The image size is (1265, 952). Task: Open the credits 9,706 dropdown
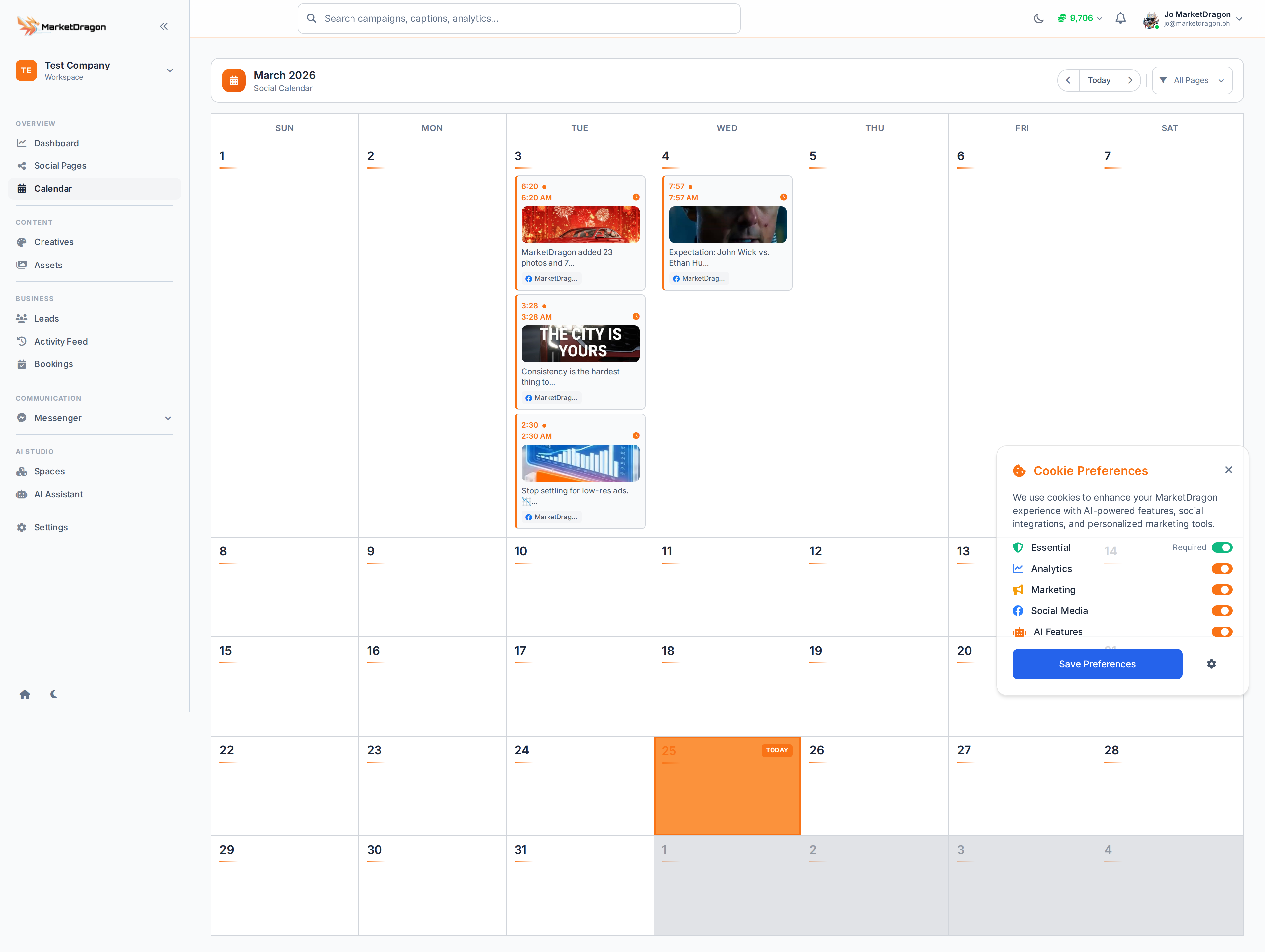click(x=1080, y=18)
